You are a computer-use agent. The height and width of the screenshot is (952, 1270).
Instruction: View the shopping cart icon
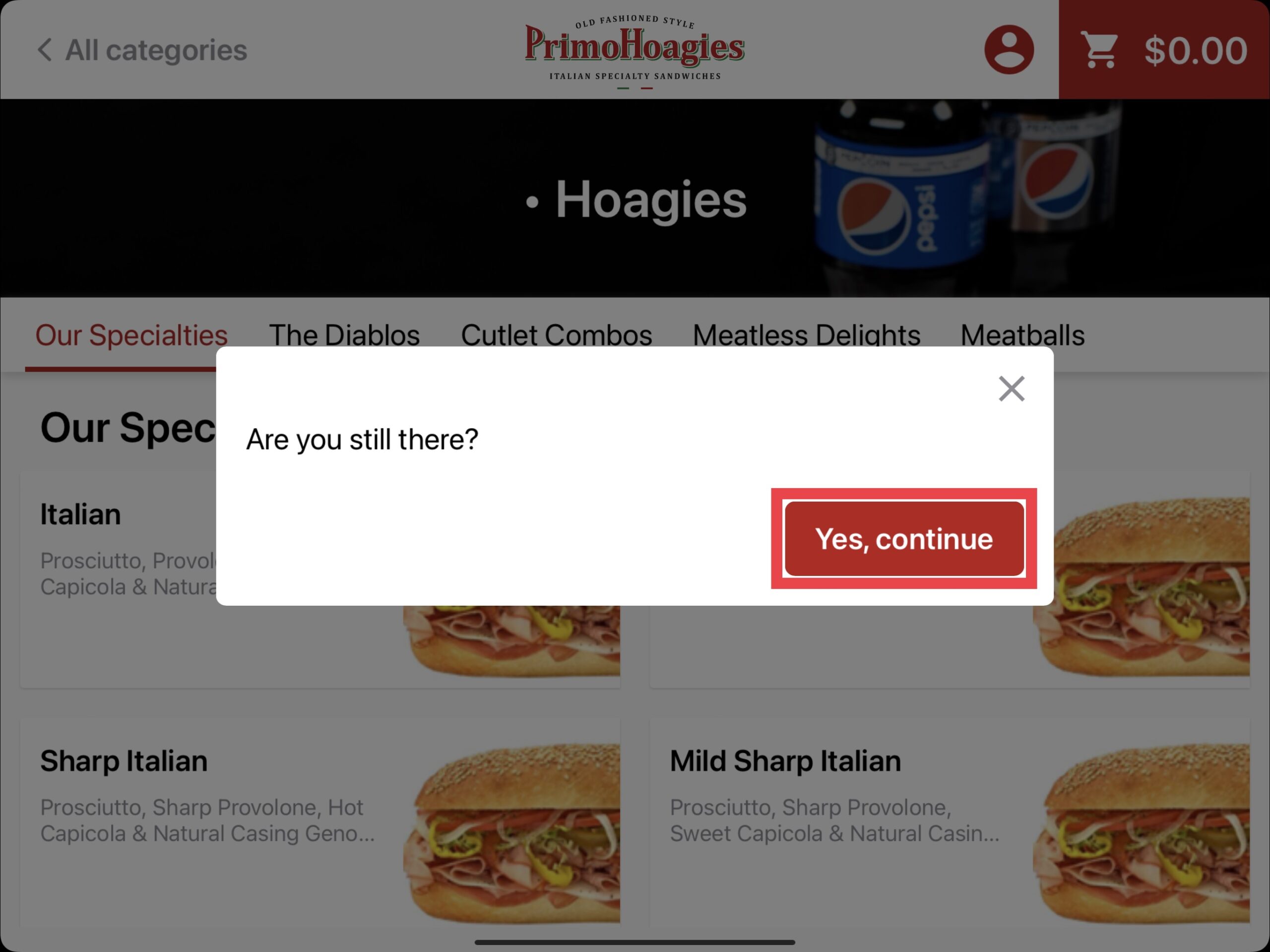click(x=1100, y=49)
